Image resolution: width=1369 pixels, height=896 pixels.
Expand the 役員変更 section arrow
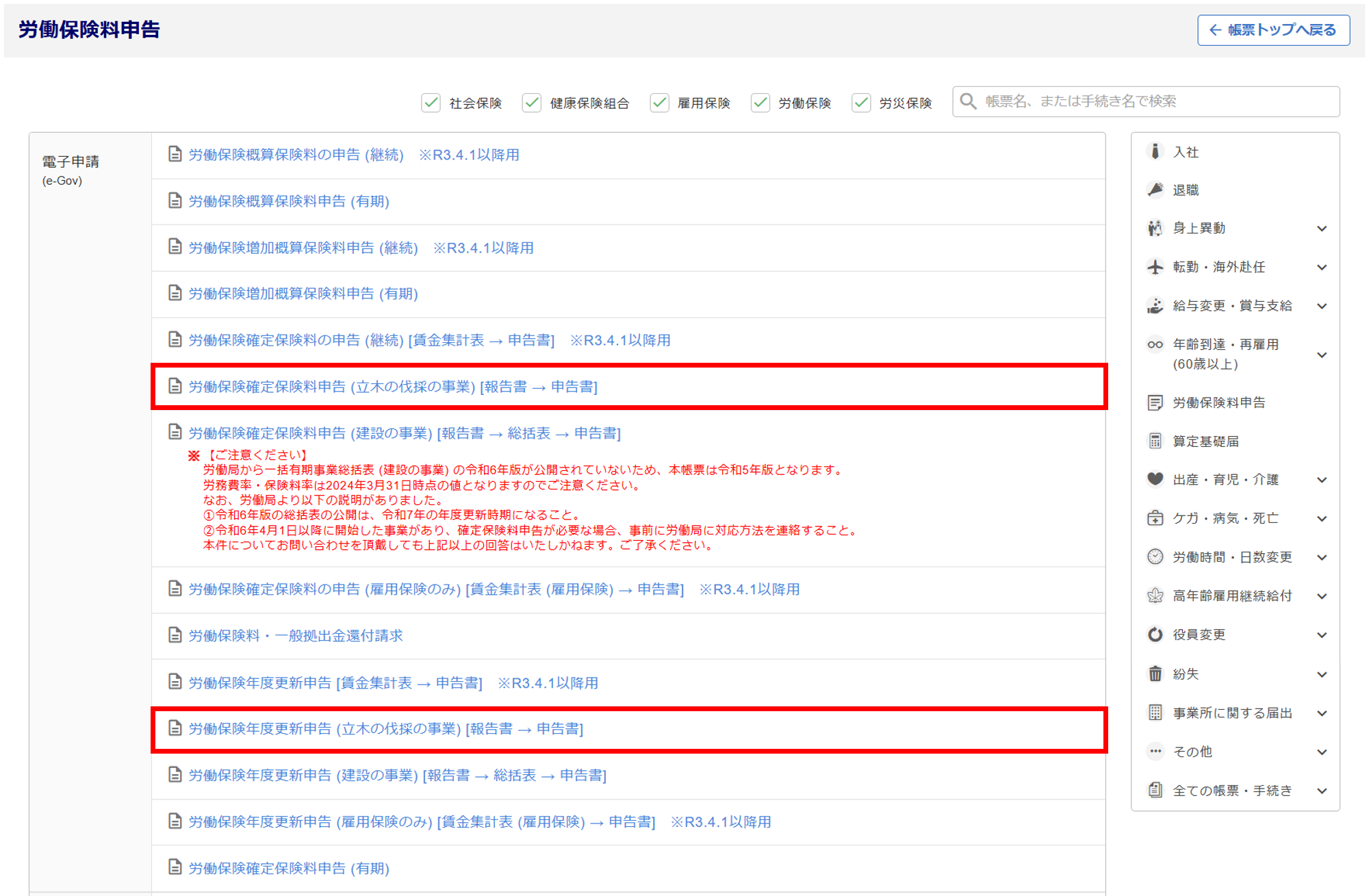coord(1322,635)
